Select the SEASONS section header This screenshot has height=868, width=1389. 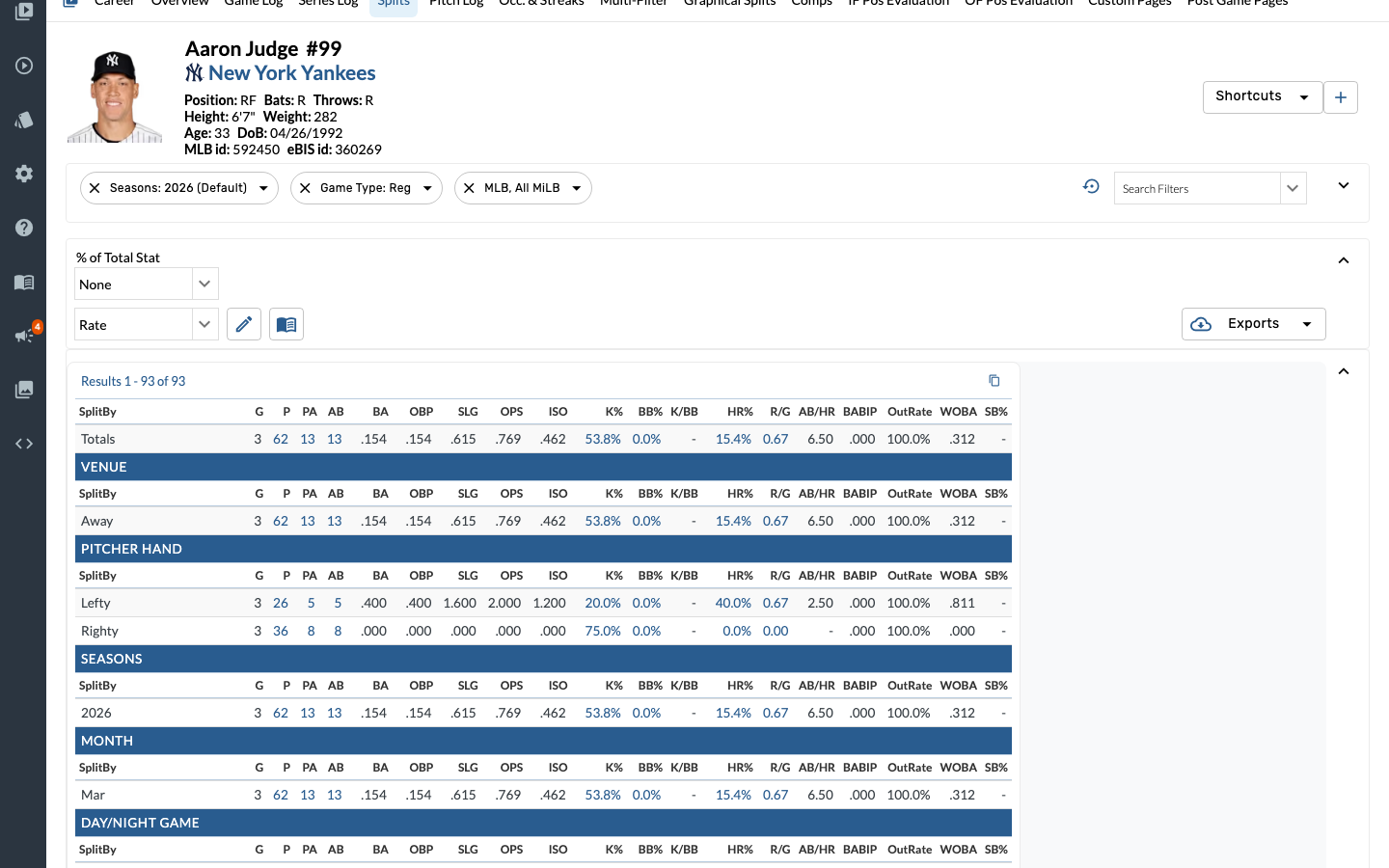click(x=543, y=659)
